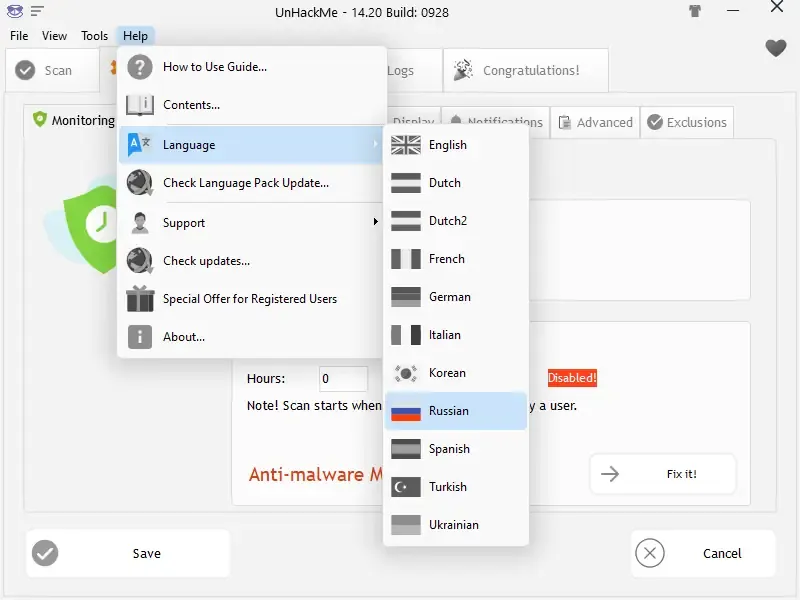Click the Support person icon
800x600 pixels.
point(141,222)
